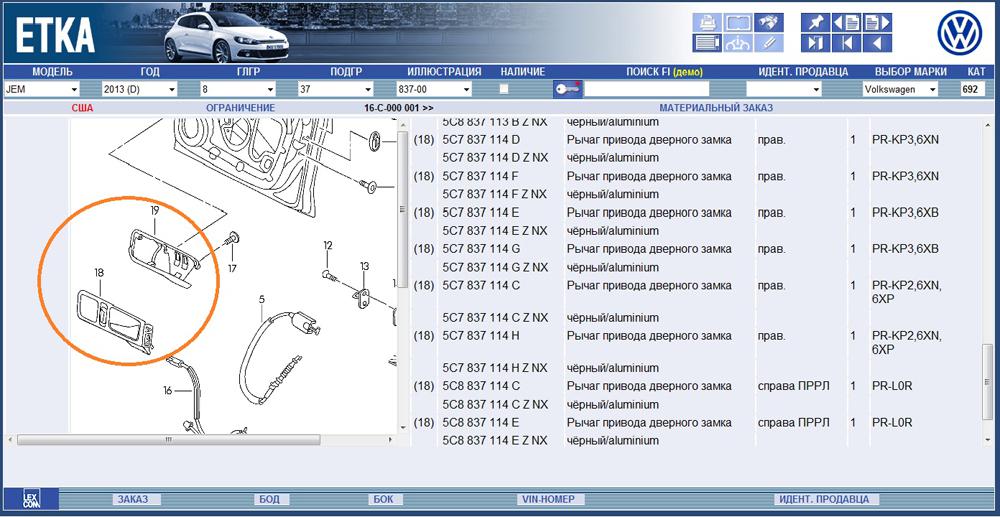This screenshot has width=1000, height=517.
Task: Click the pushpin icon
Action: coord(815,23)
